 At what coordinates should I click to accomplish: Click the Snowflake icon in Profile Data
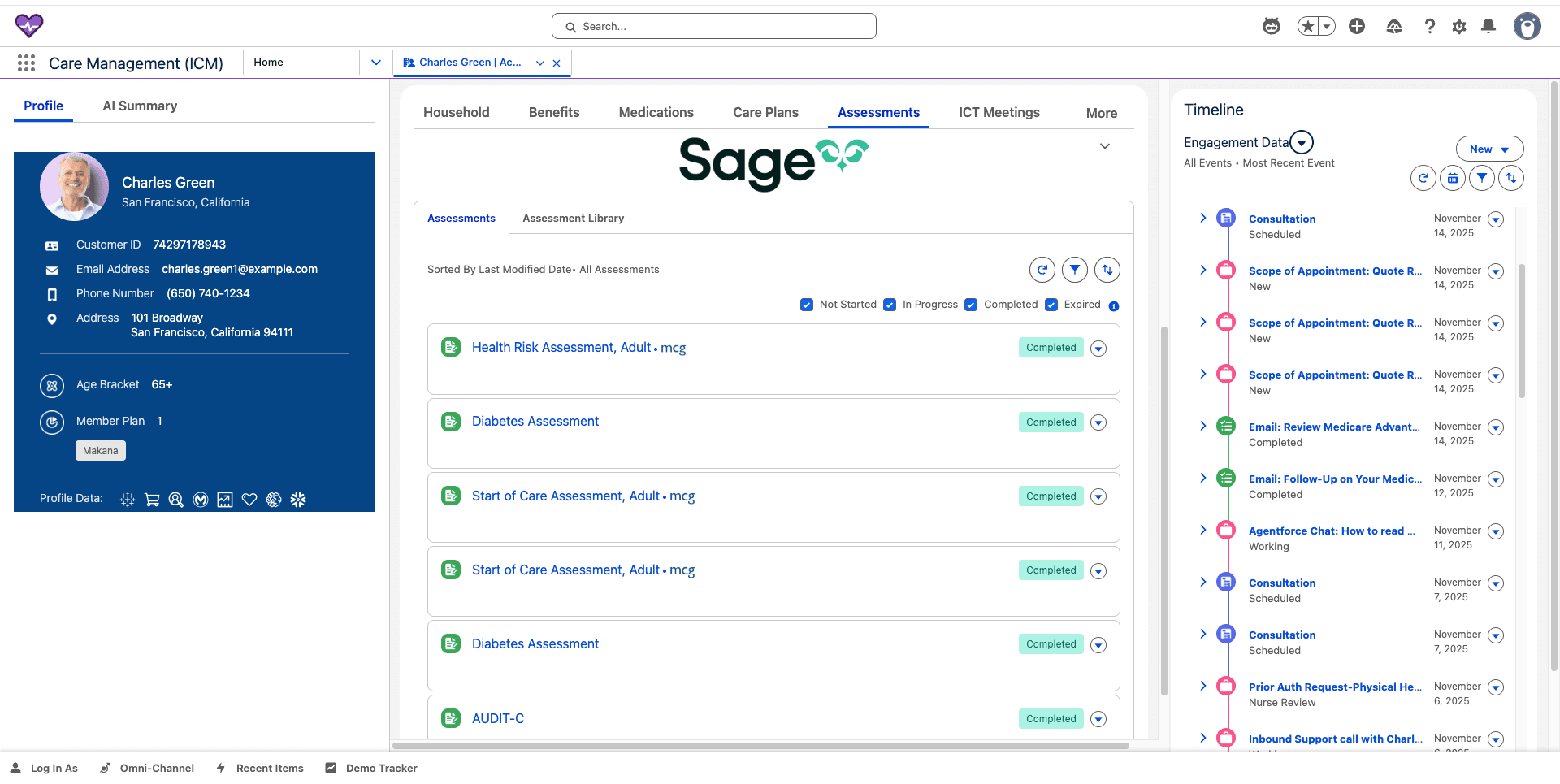coord(298,500)
